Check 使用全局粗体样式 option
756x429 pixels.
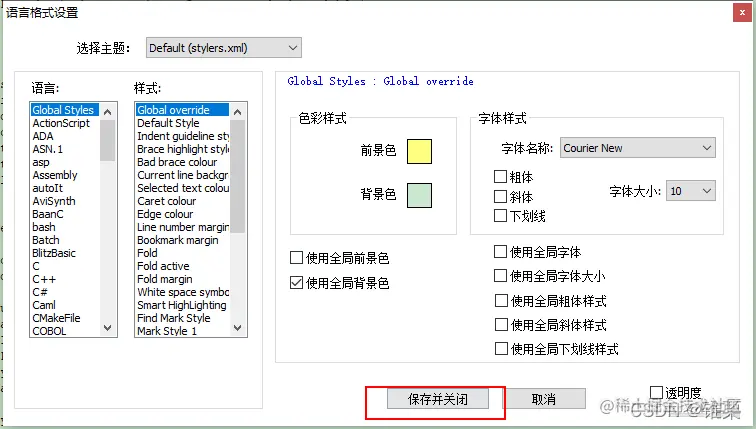pyautogui.click(x=501, y=301)
